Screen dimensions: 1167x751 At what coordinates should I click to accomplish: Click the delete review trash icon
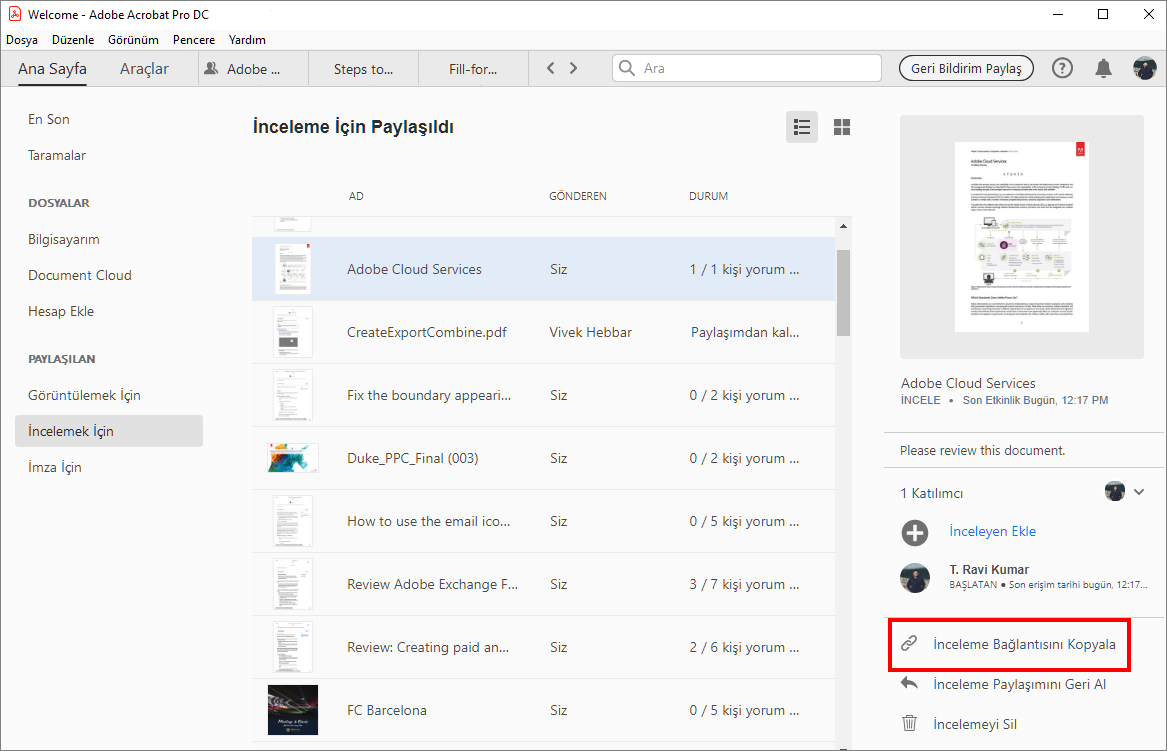[x=909, y=723]
